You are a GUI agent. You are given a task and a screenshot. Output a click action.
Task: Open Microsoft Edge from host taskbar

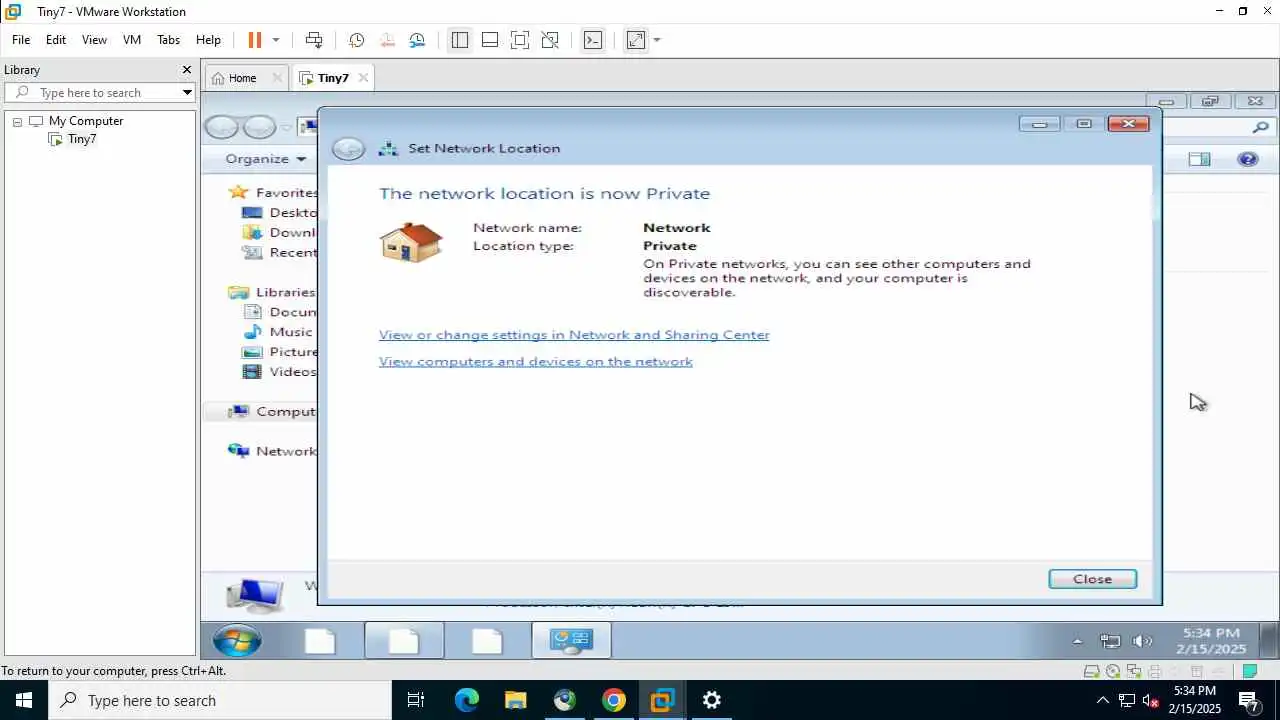click(467, 700)
